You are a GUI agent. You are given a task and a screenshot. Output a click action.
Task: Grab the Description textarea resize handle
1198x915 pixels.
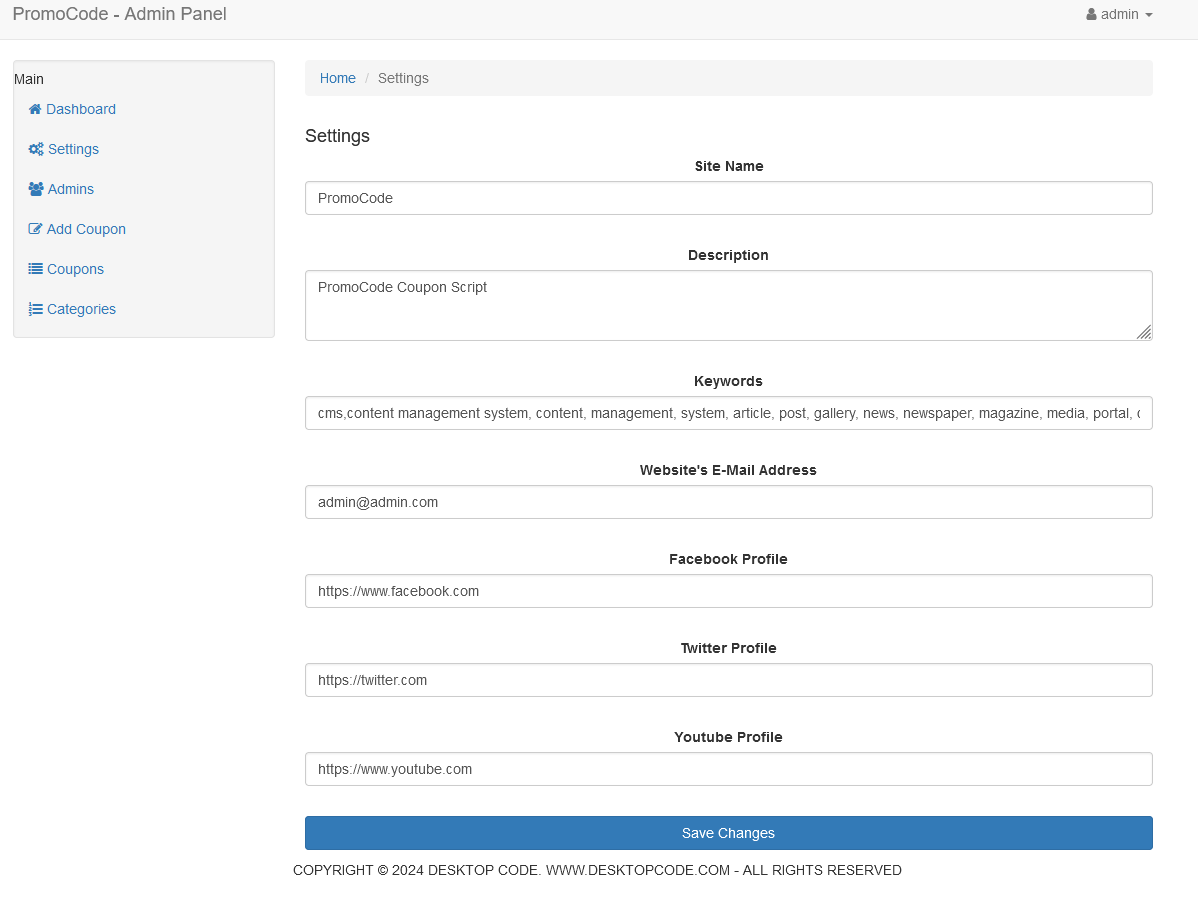[1144, 333]
